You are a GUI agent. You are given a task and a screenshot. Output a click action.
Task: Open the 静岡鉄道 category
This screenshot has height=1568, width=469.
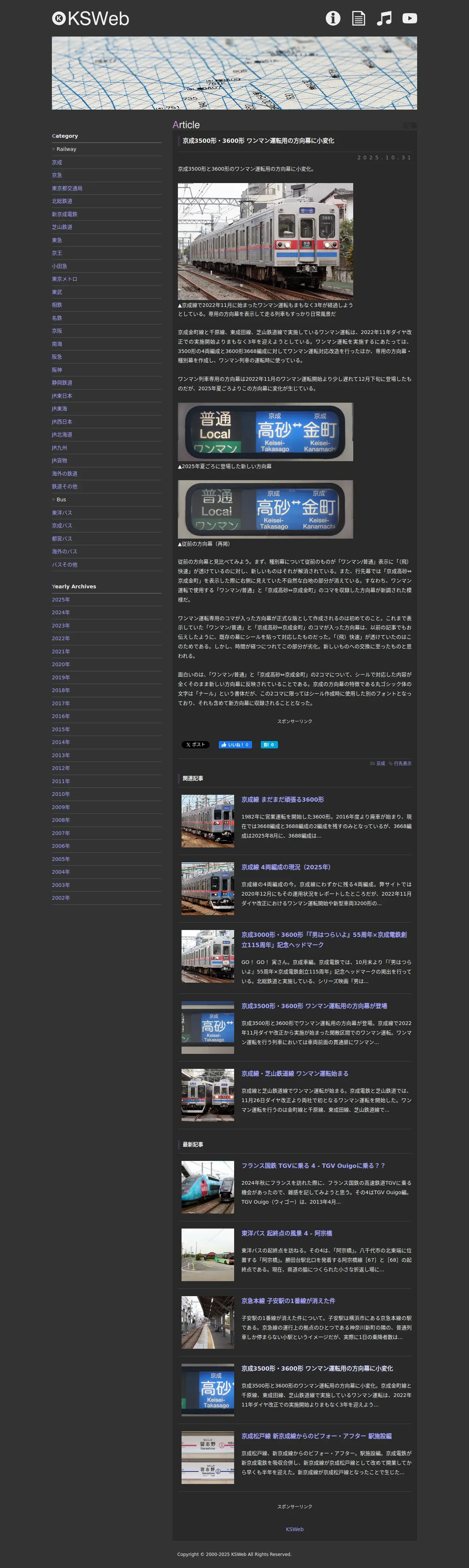click(62, 382)
